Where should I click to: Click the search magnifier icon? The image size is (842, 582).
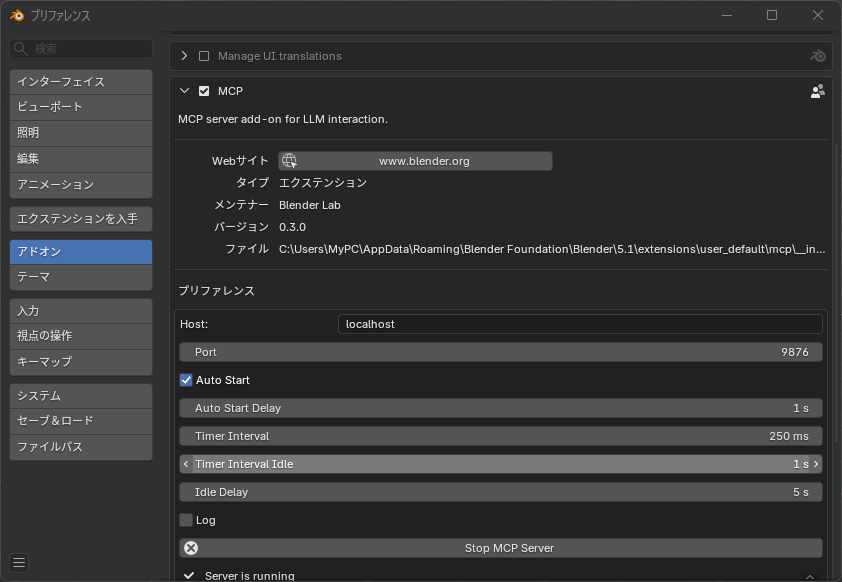(x=20, y=49)
